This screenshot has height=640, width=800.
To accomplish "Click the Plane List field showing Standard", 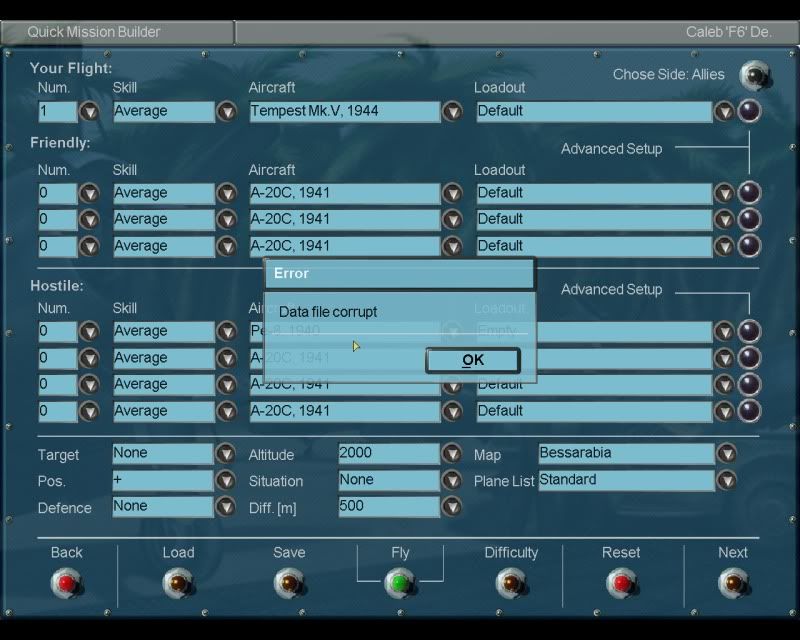I will tap(626, 480).
